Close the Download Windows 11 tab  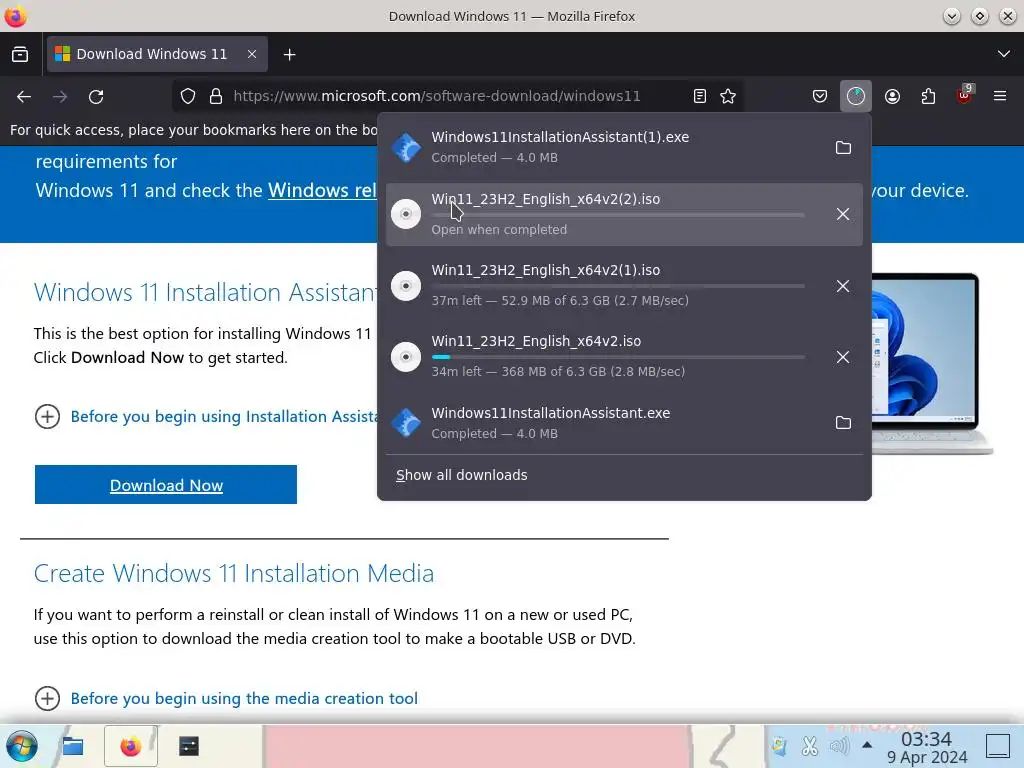coord(251,54)
